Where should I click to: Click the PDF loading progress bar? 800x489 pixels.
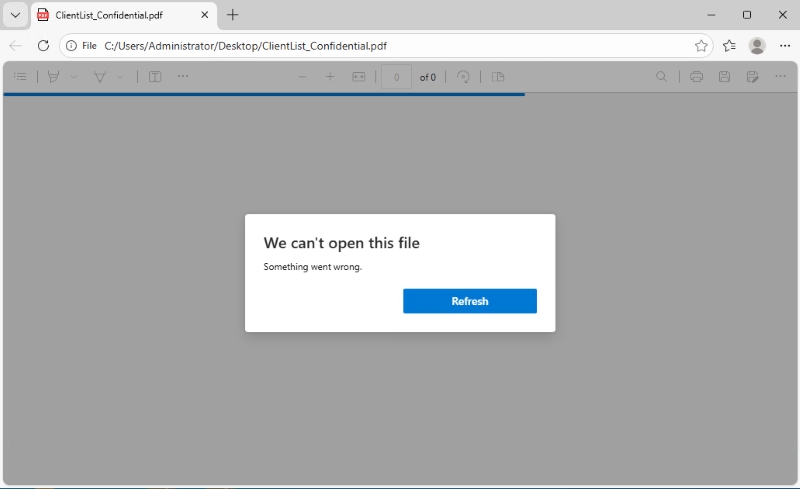[264, 94]
